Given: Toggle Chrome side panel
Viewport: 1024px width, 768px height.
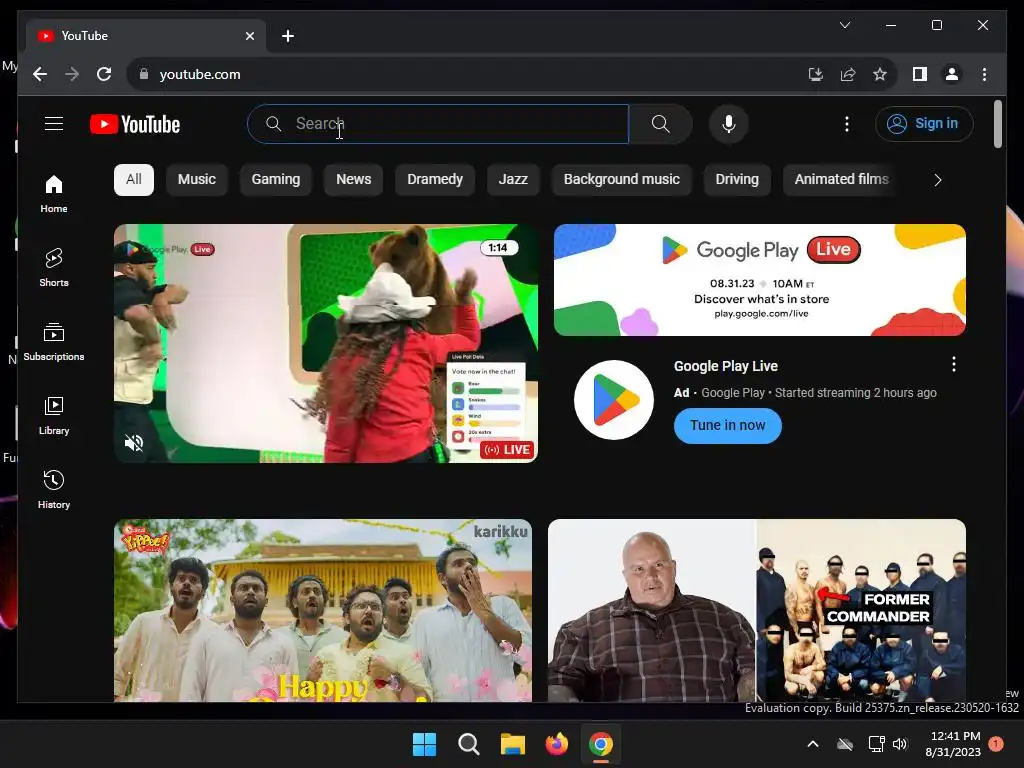Looking at the screenshot, I should tap(920, 74).
